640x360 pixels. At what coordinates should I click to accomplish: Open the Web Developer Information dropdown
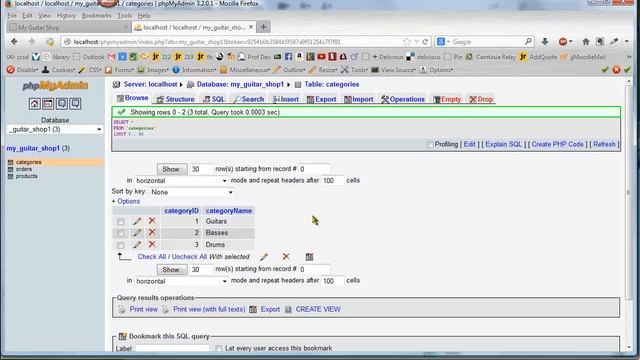tap(195, 70)
